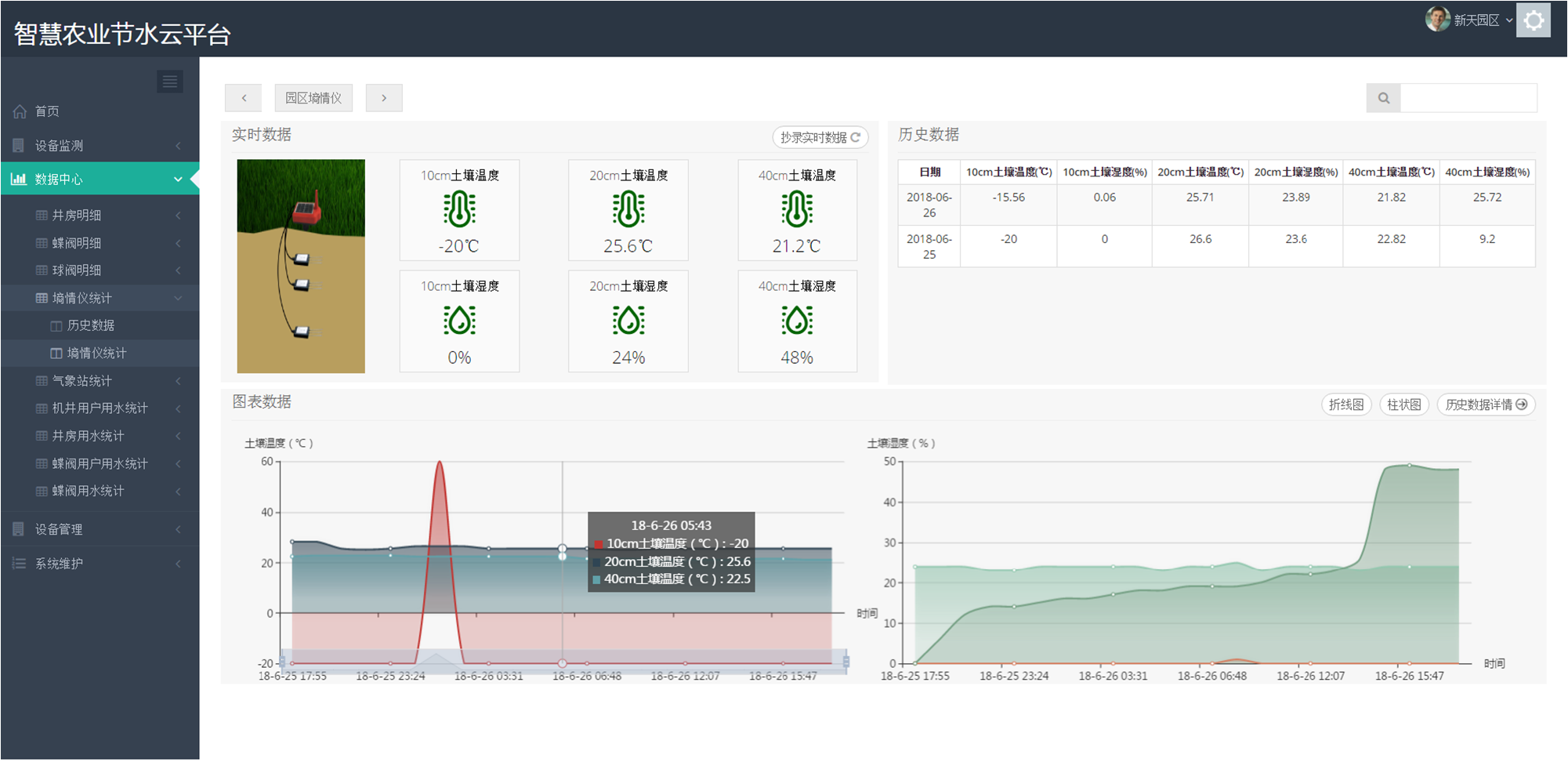Switch chart to 折线图 line view

1345,405
